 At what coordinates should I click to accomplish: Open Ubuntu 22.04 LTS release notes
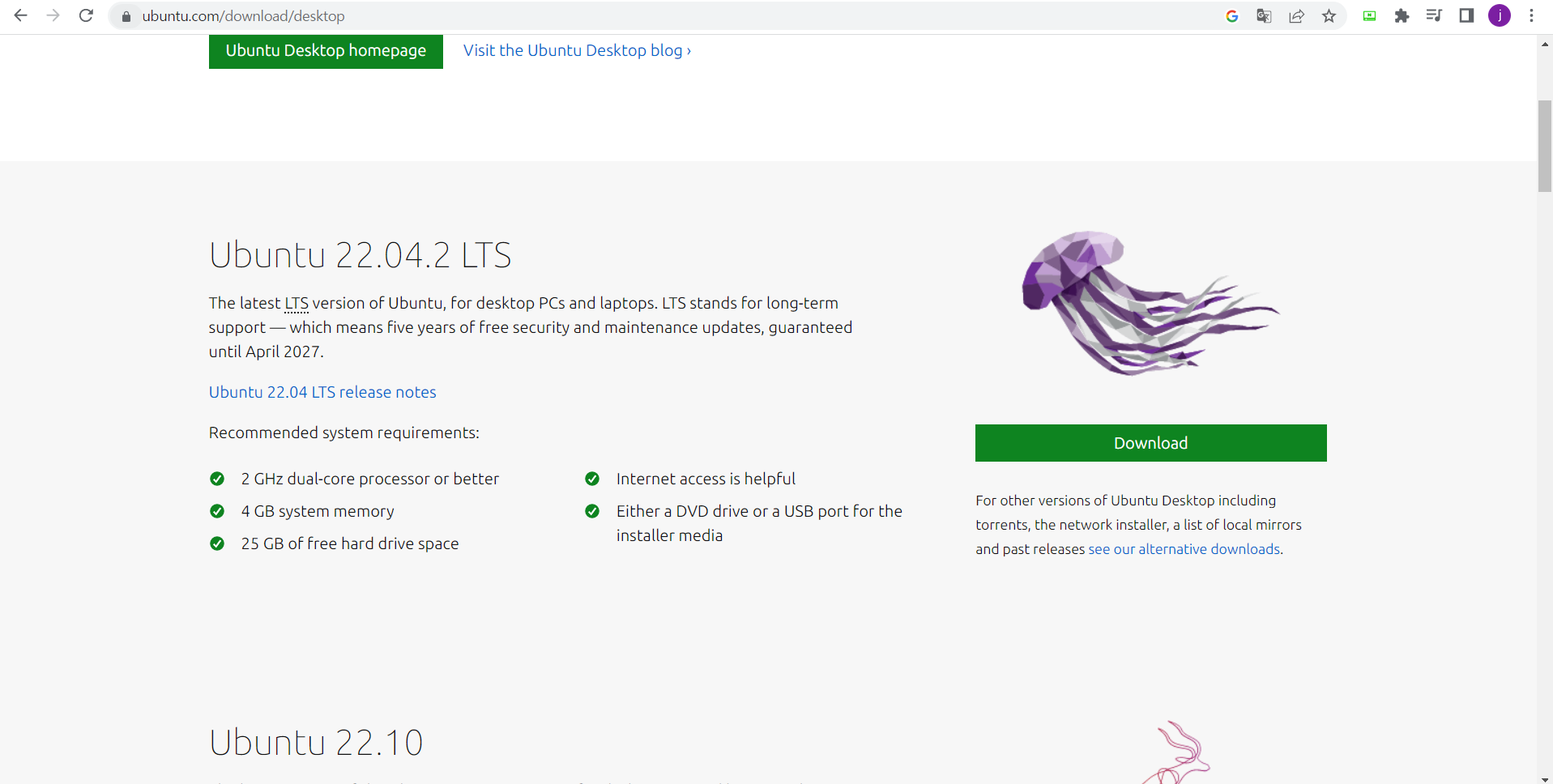tap(322, 392)
